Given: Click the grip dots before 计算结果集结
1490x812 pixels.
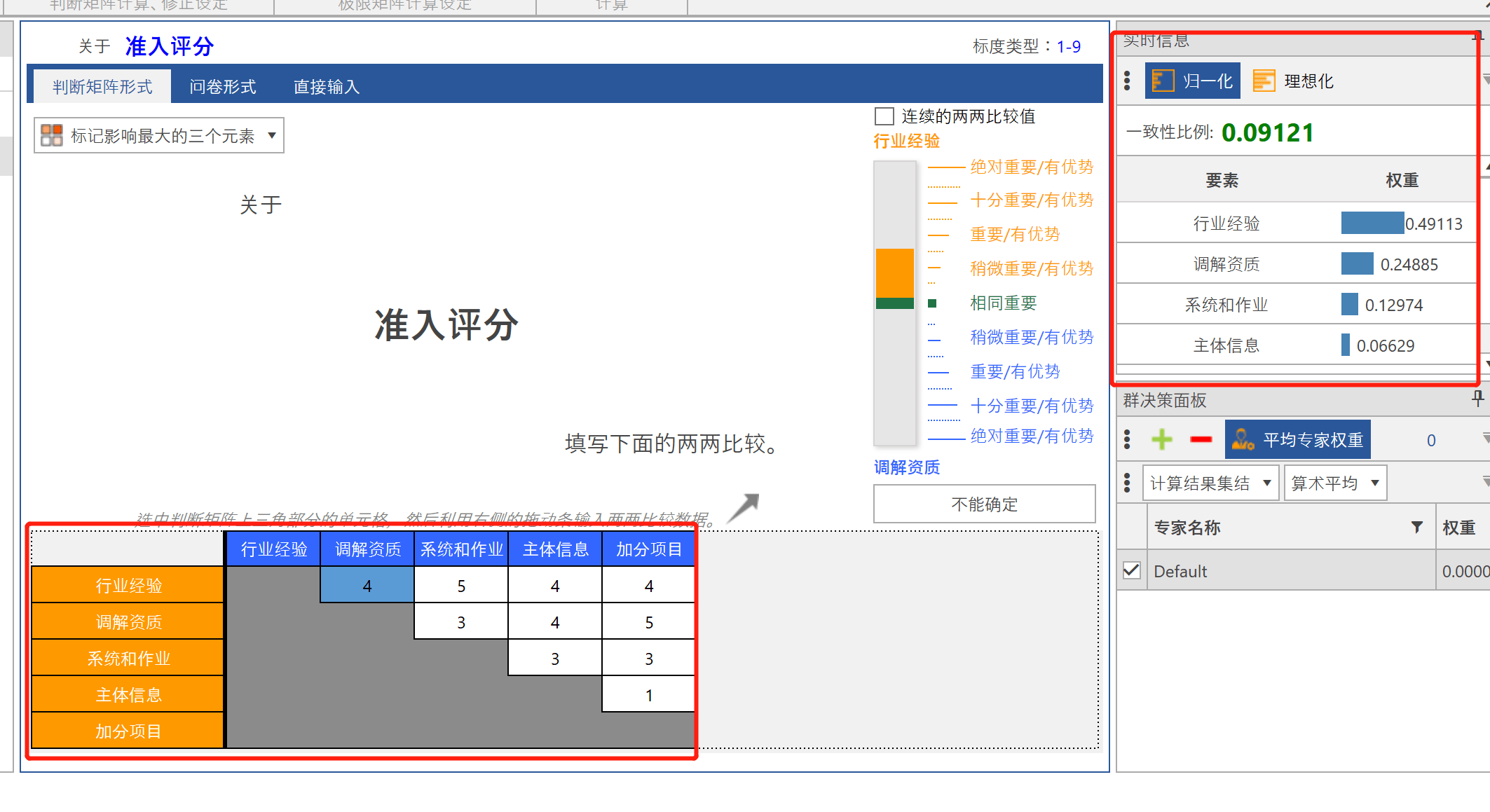Looking at the screenshot, I should coord(1127,483).
